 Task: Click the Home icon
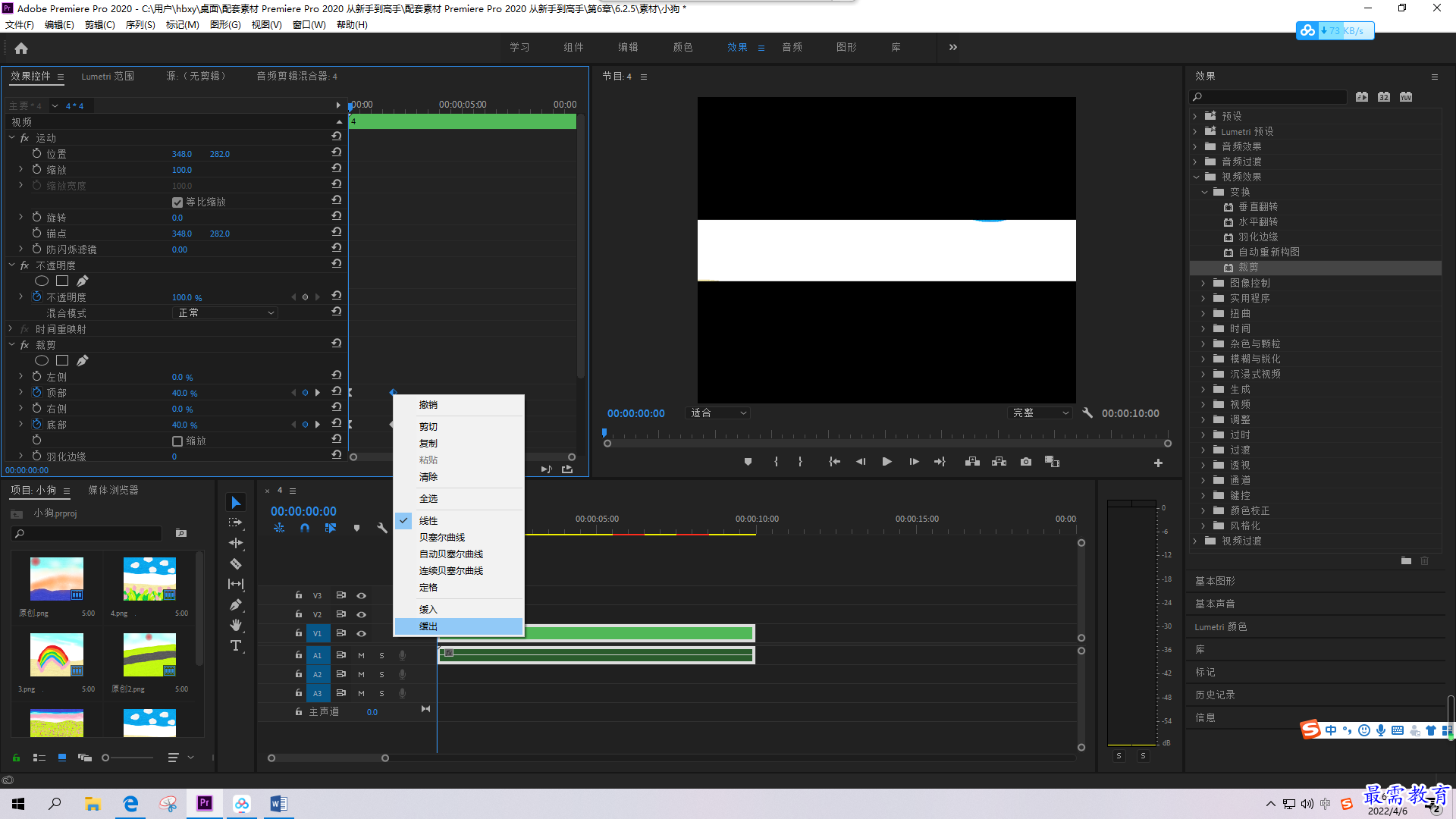click(21, 48)
